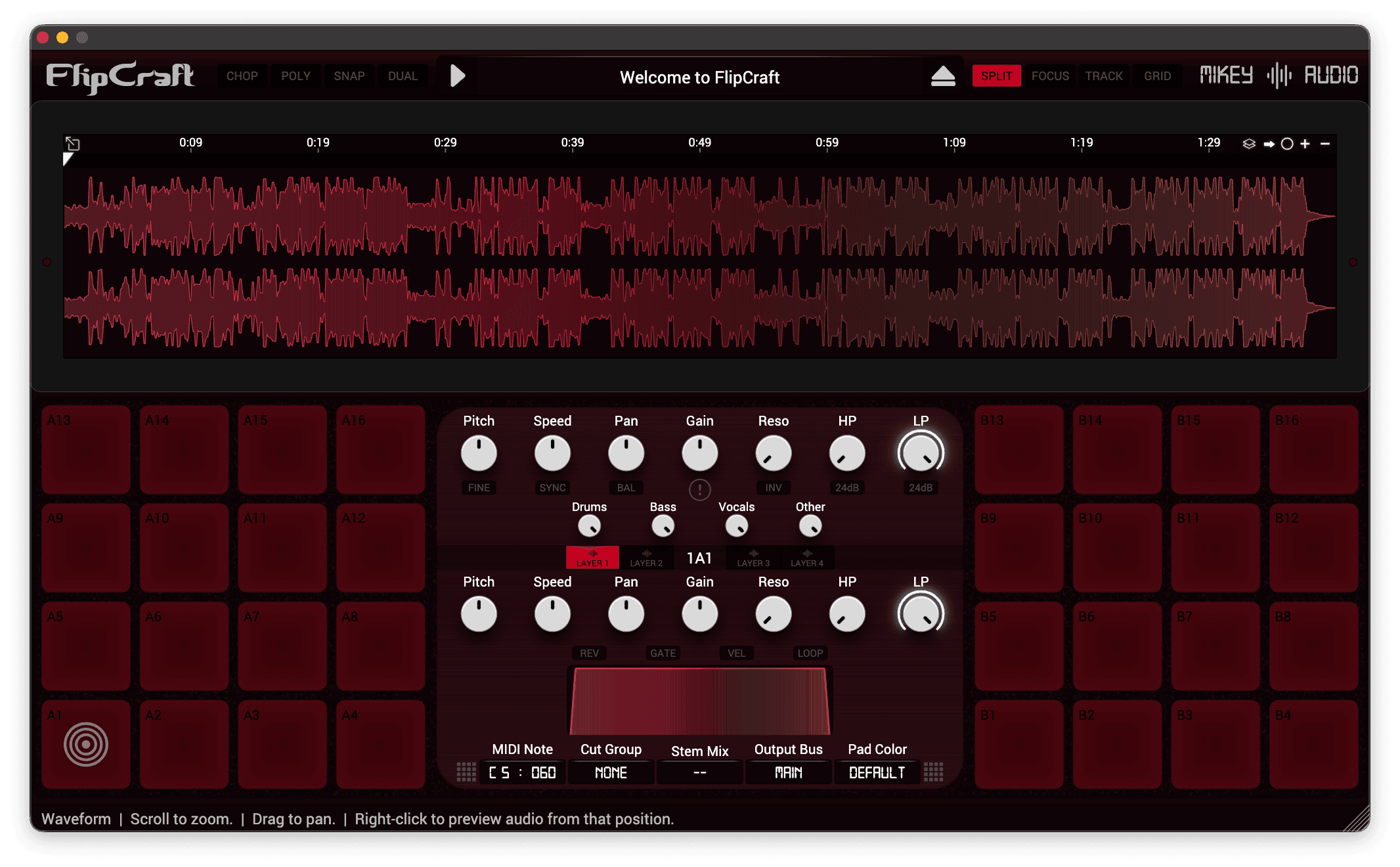The image size is (1400, 867).
Task: Enable the CHOP mode toggle
Action: [x=242, y=76]
